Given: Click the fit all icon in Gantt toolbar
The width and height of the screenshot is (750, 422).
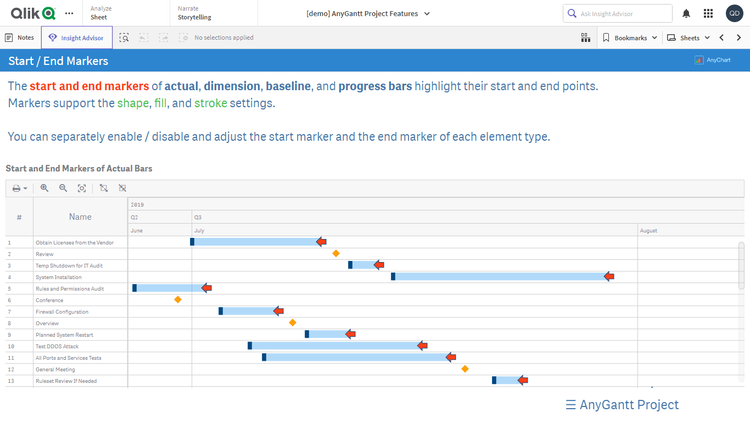Looking at the screenshot, I should 82,188.
